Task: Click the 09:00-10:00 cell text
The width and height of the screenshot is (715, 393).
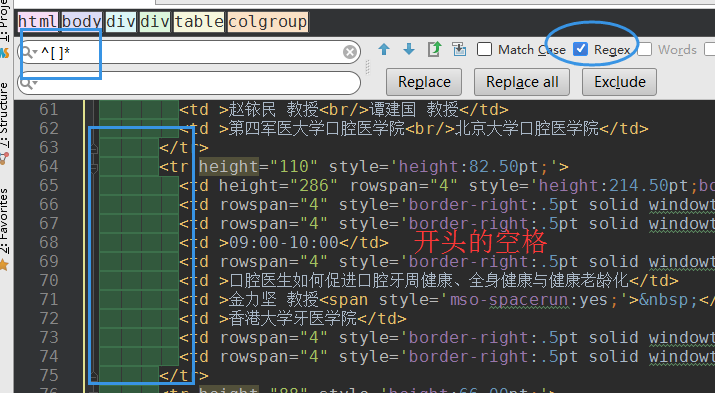Action: tap(284, 243)
